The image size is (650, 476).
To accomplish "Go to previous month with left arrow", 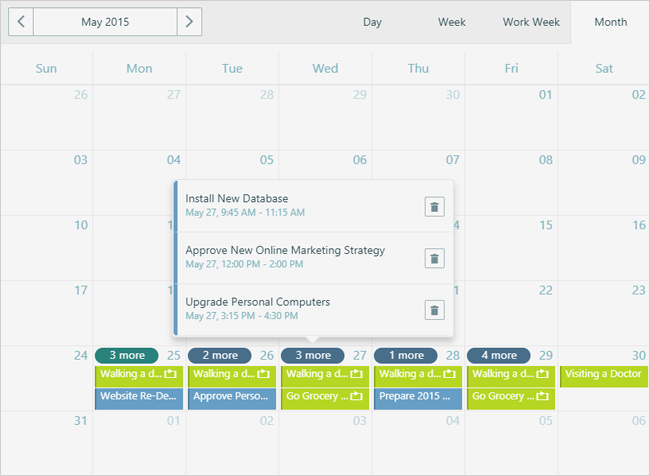I will (21, 21).
